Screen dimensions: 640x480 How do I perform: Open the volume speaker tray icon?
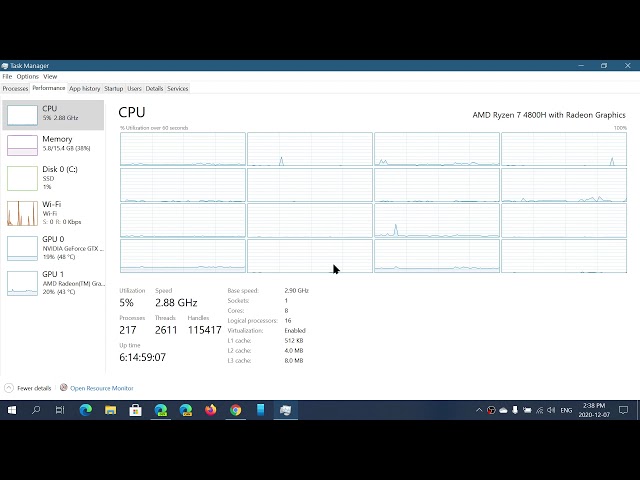[x=551, y=410]
